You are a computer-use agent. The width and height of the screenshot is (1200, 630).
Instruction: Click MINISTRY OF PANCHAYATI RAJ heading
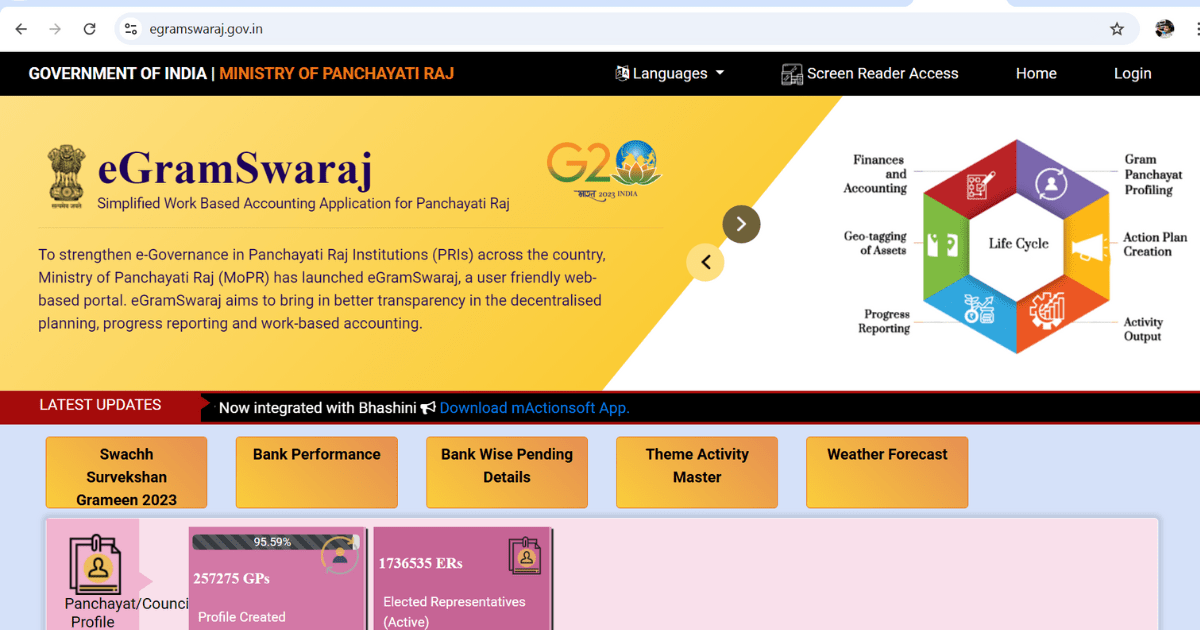336,73
